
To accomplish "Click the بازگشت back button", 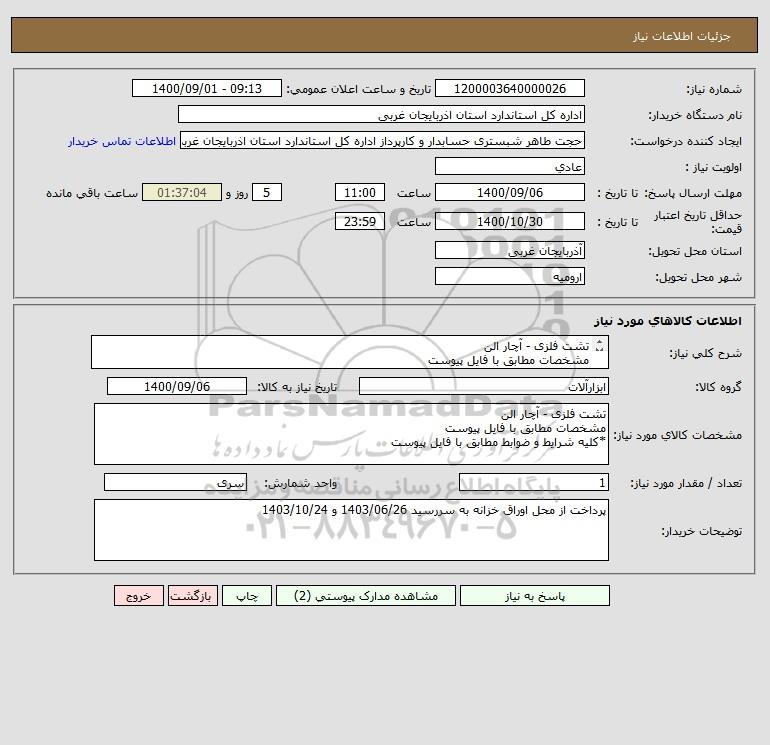I will 192,596.
